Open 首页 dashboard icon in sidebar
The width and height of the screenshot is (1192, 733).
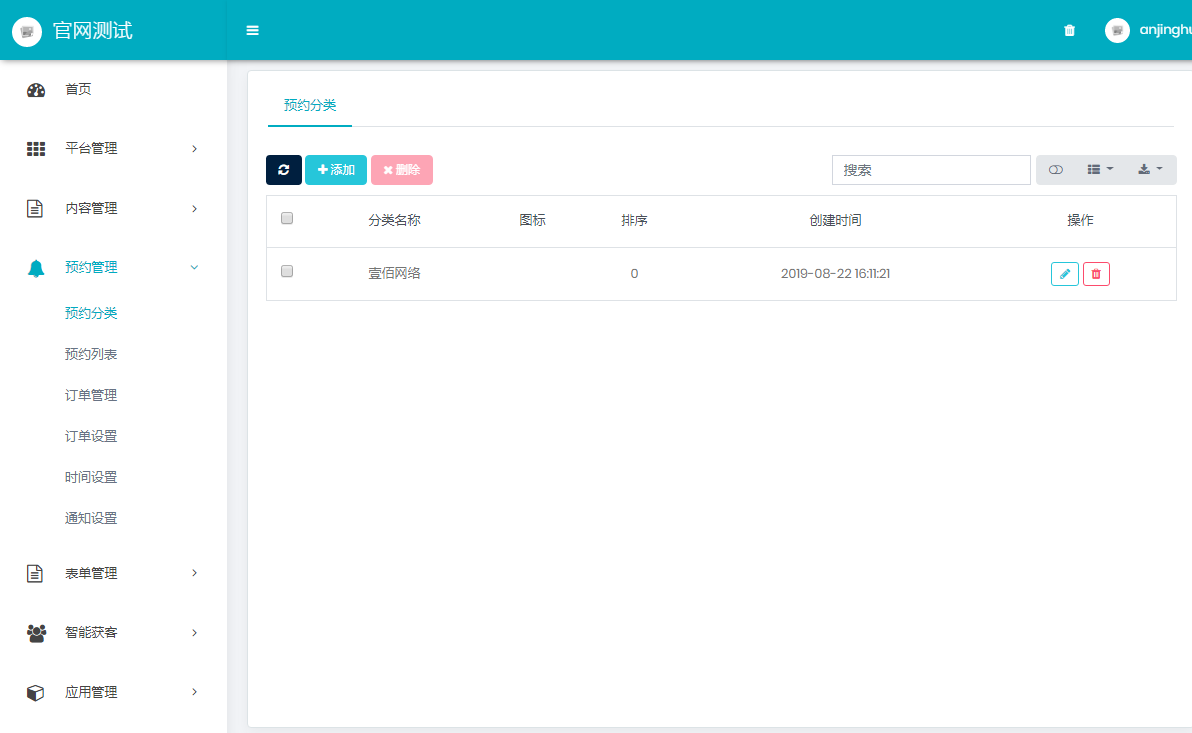click(36, 90)
